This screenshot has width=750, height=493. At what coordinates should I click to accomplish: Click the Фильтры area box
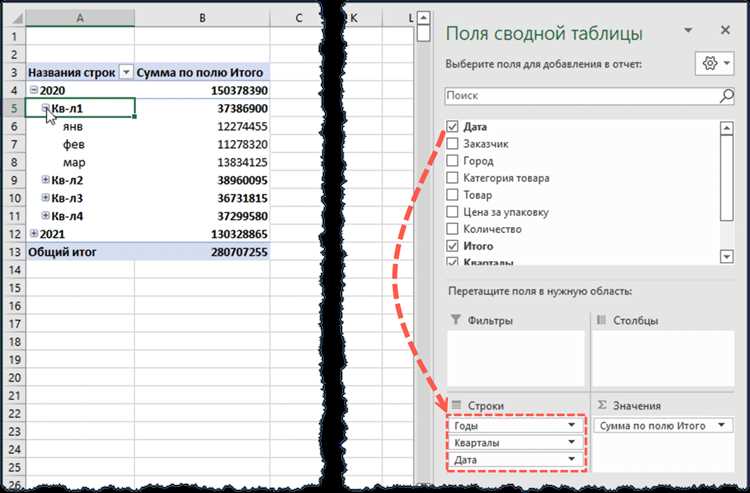point(516,359)
